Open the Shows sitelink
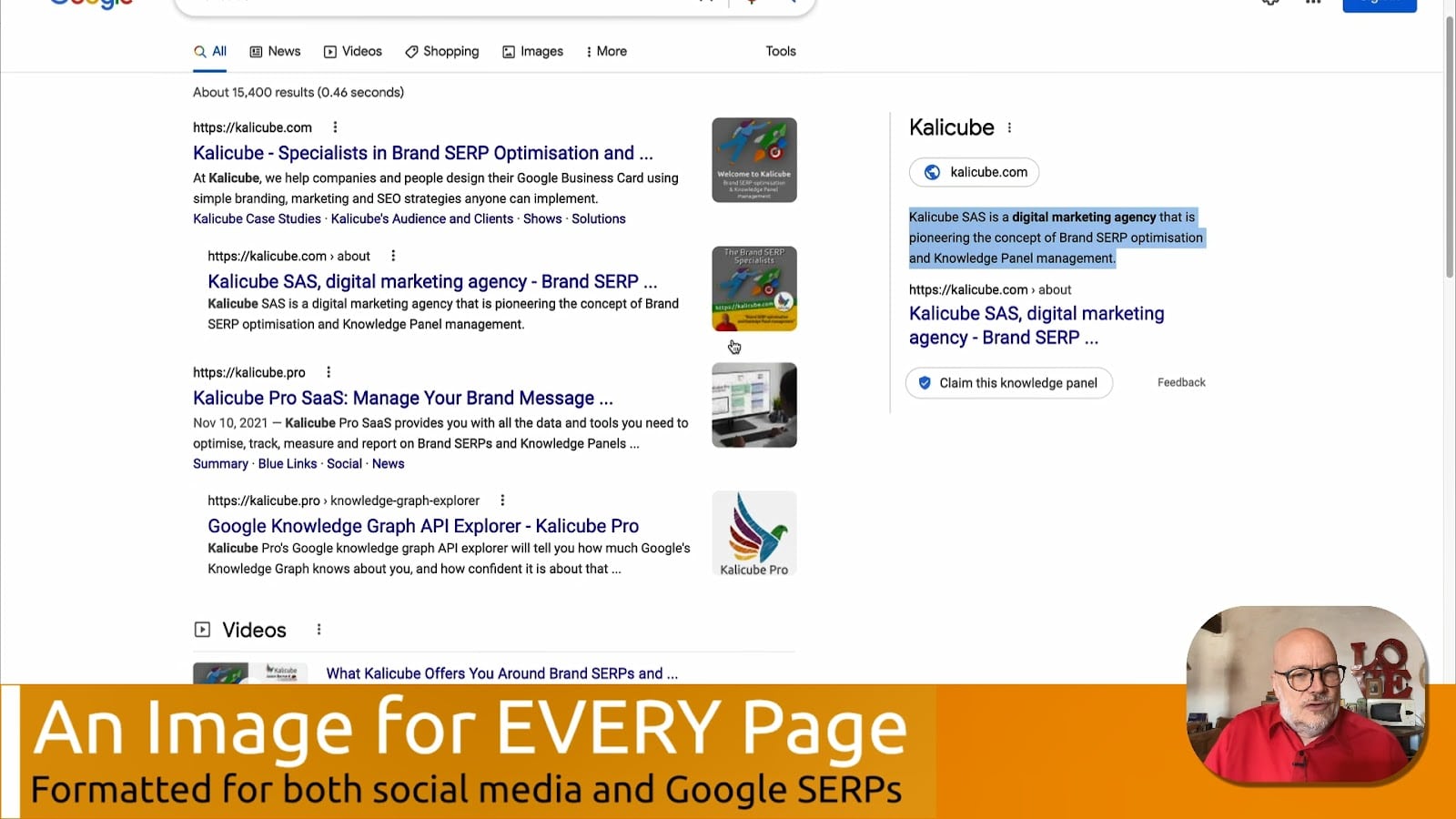The image size is (1456, 819). (542, 219)
